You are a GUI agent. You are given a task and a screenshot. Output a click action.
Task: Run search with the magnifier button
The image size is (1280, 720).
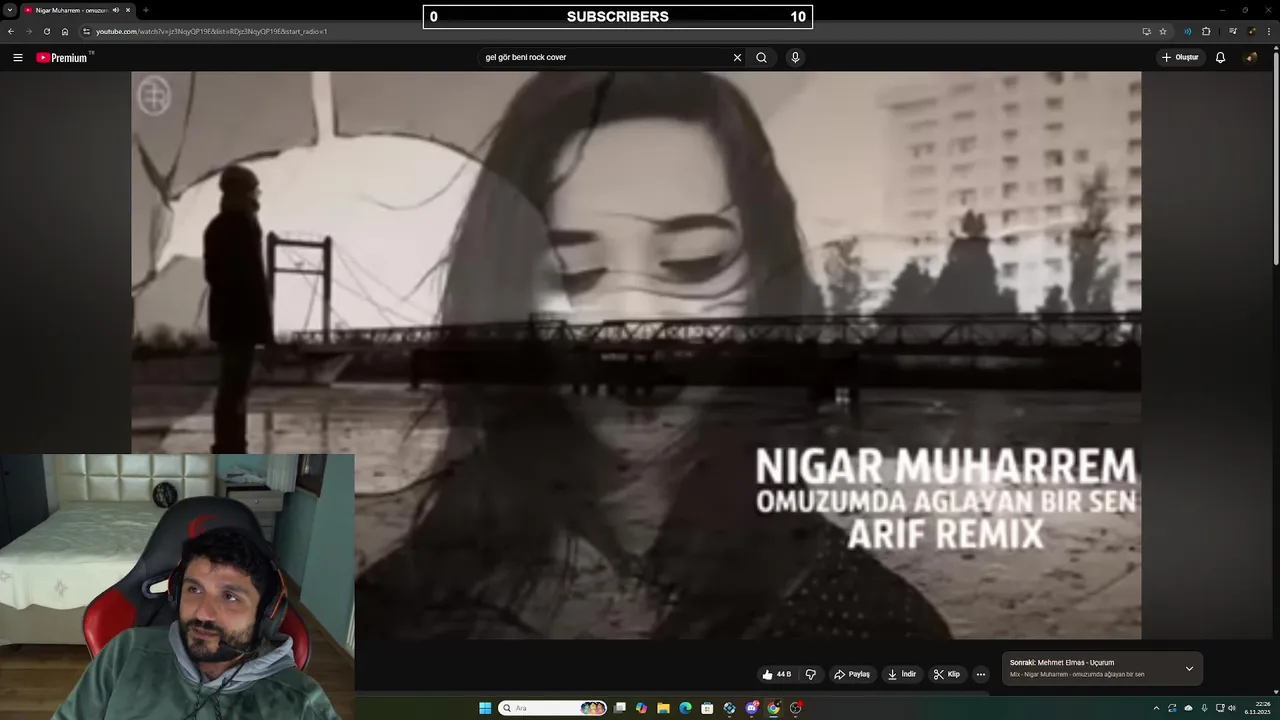click(x=761, y=57)
